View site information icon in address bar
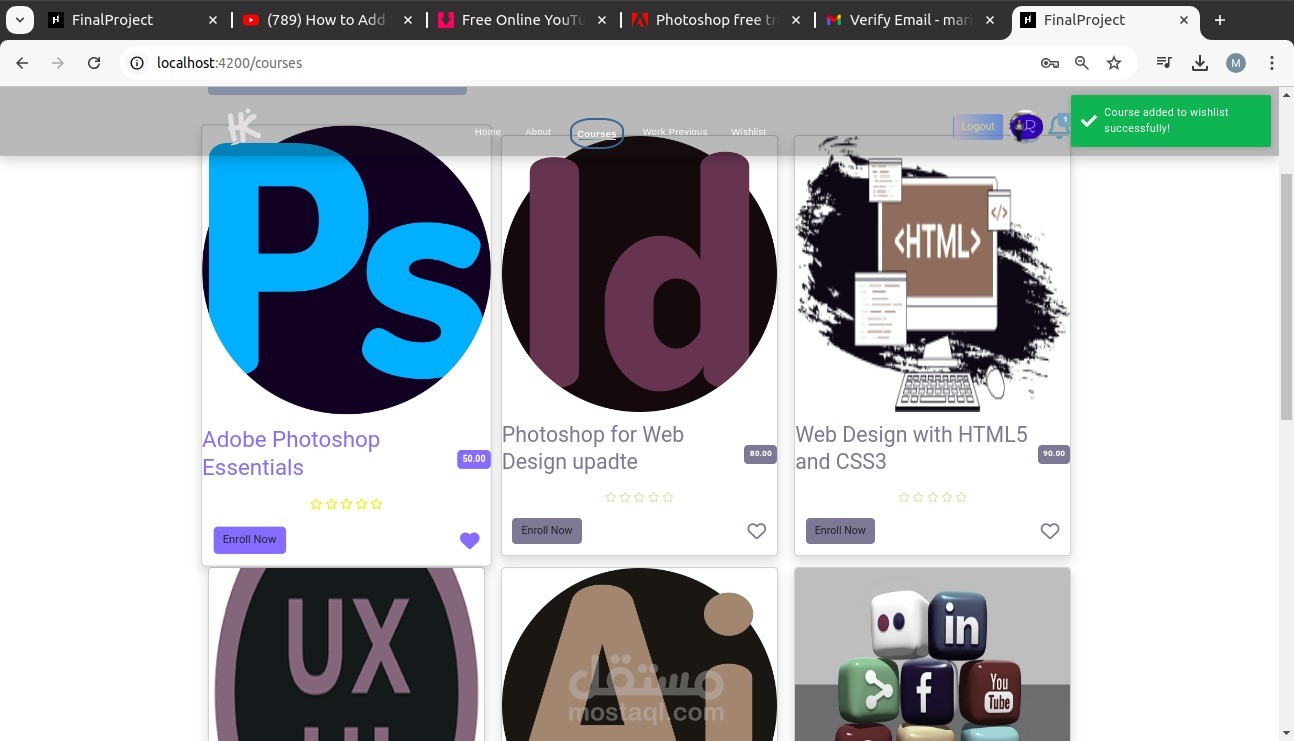1294x741 pixels. 138,63
